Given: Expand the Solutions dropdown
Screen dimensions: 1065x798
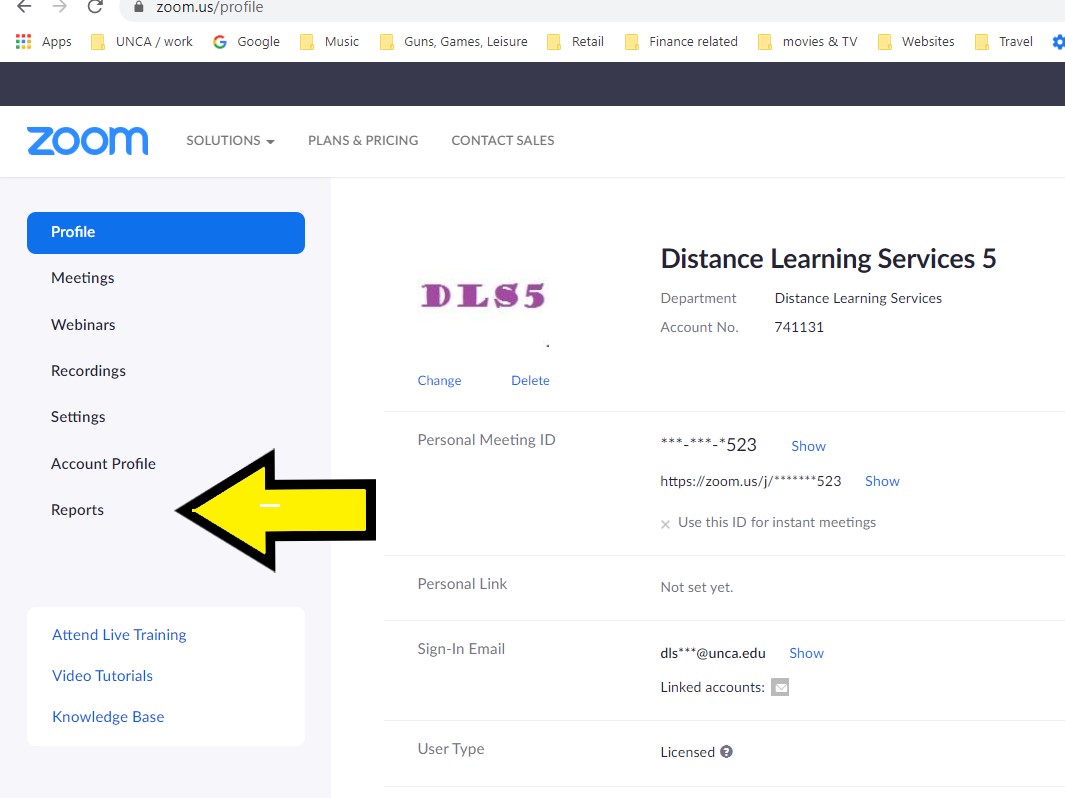Looking at the screenshot, I should coord(230,141).
